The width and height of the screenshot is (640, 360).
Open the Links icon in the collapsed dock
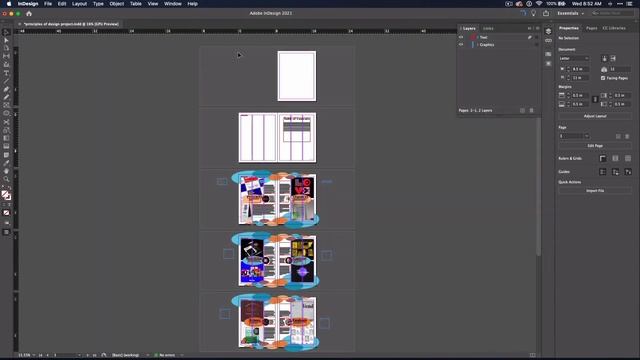tap(548, 41)
